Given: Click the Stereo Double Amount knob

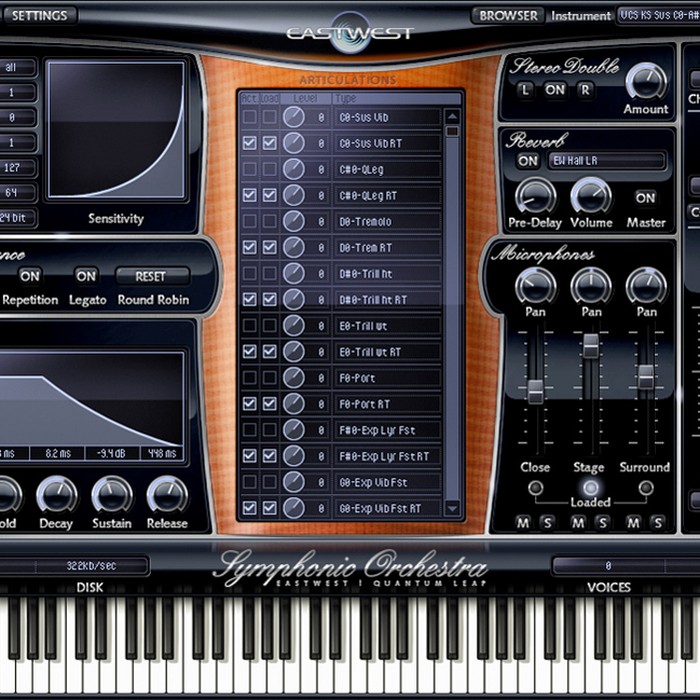Looking at the screenshot, I should (x=646, y=82).
